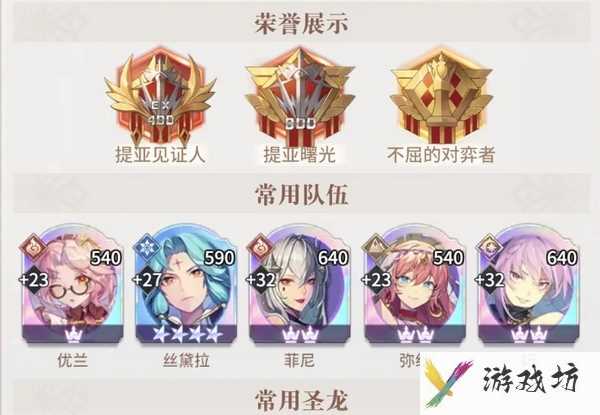Screen dimensions: 600x415
Task: Click the 提亚见证人 EX 400 badge
Action: point(160,96)
